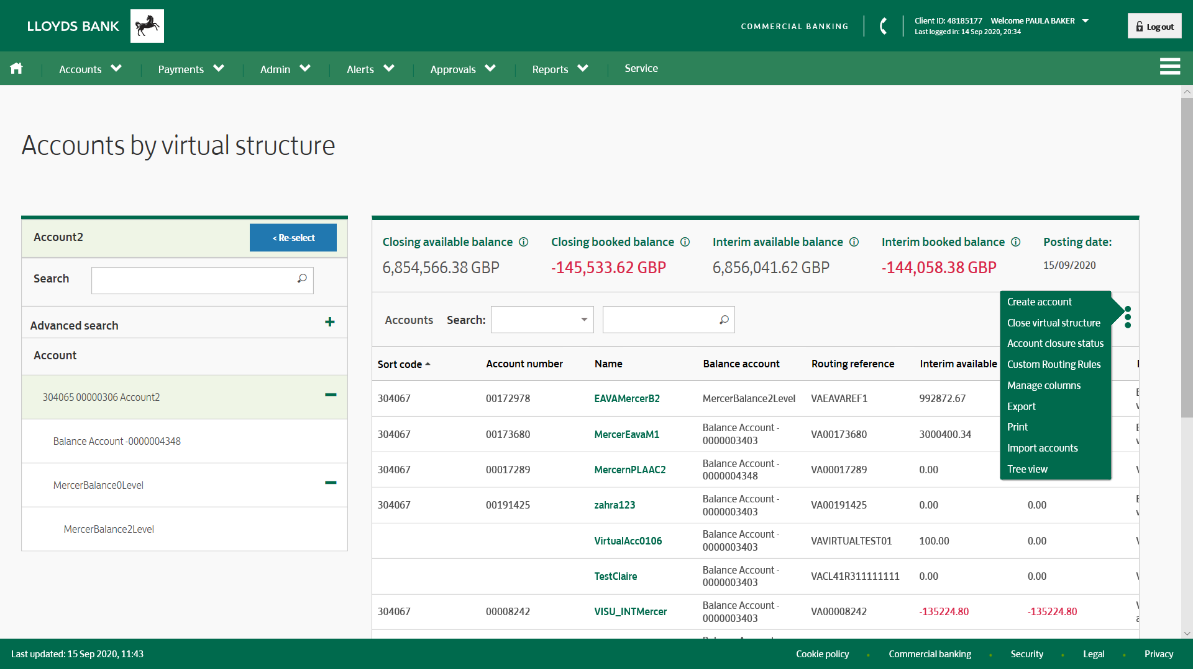Collapse the 304065 00000306 Account2 node
Screen dimensions: 1193x669
pos(330,394)
